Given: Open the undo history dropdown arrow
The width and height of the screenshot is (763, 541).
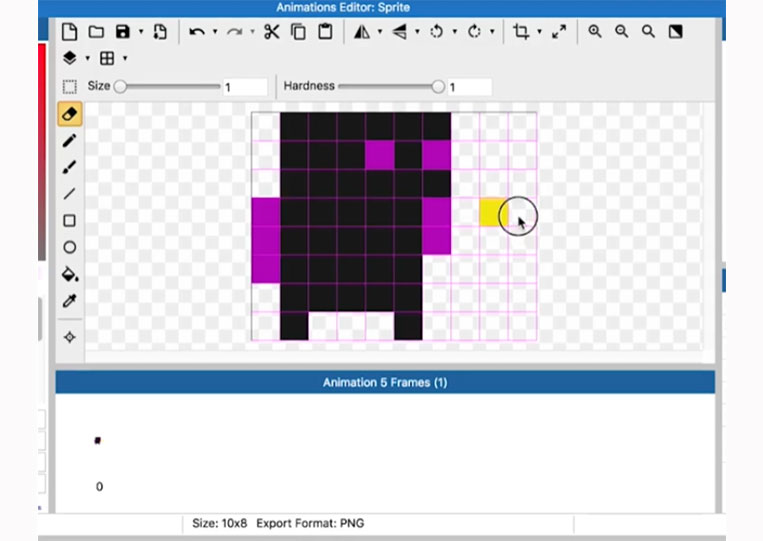Looking at the screenshot, I should 215,32.
